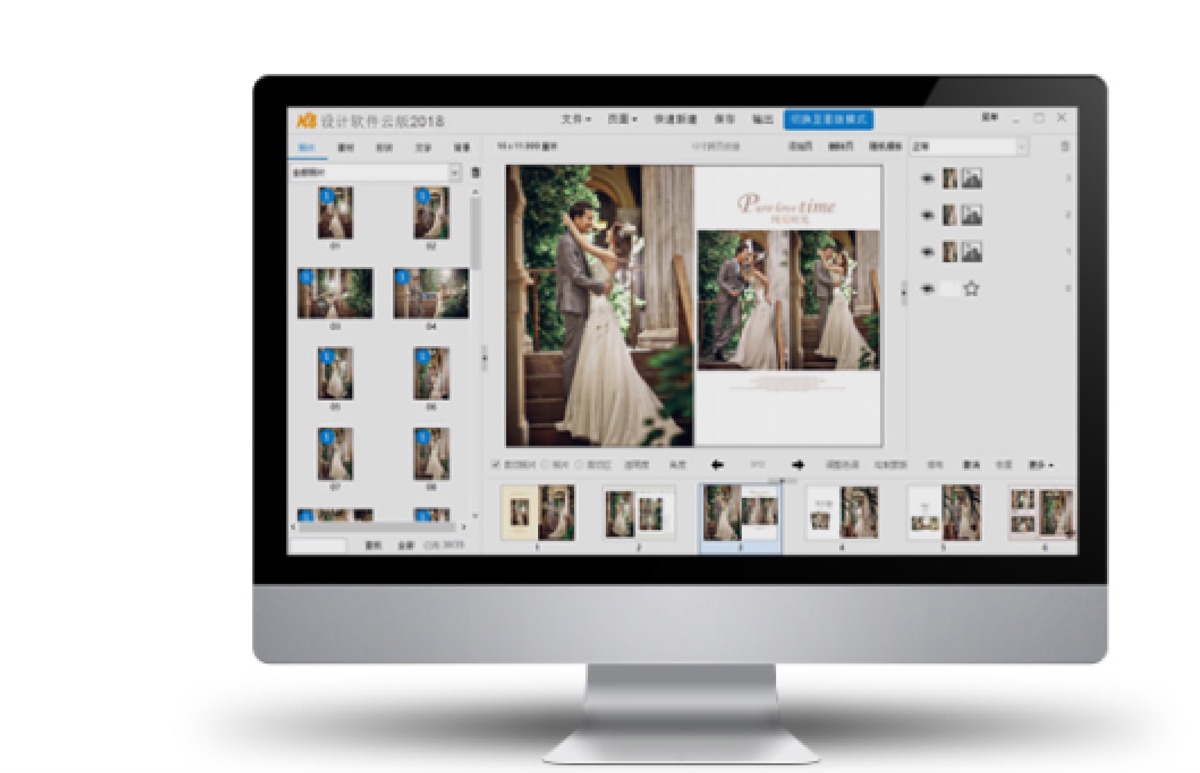Select the second layer's photo thumbnail
Image resolution: width=1200 pixels, height=773 pixels.
[950, 215]
